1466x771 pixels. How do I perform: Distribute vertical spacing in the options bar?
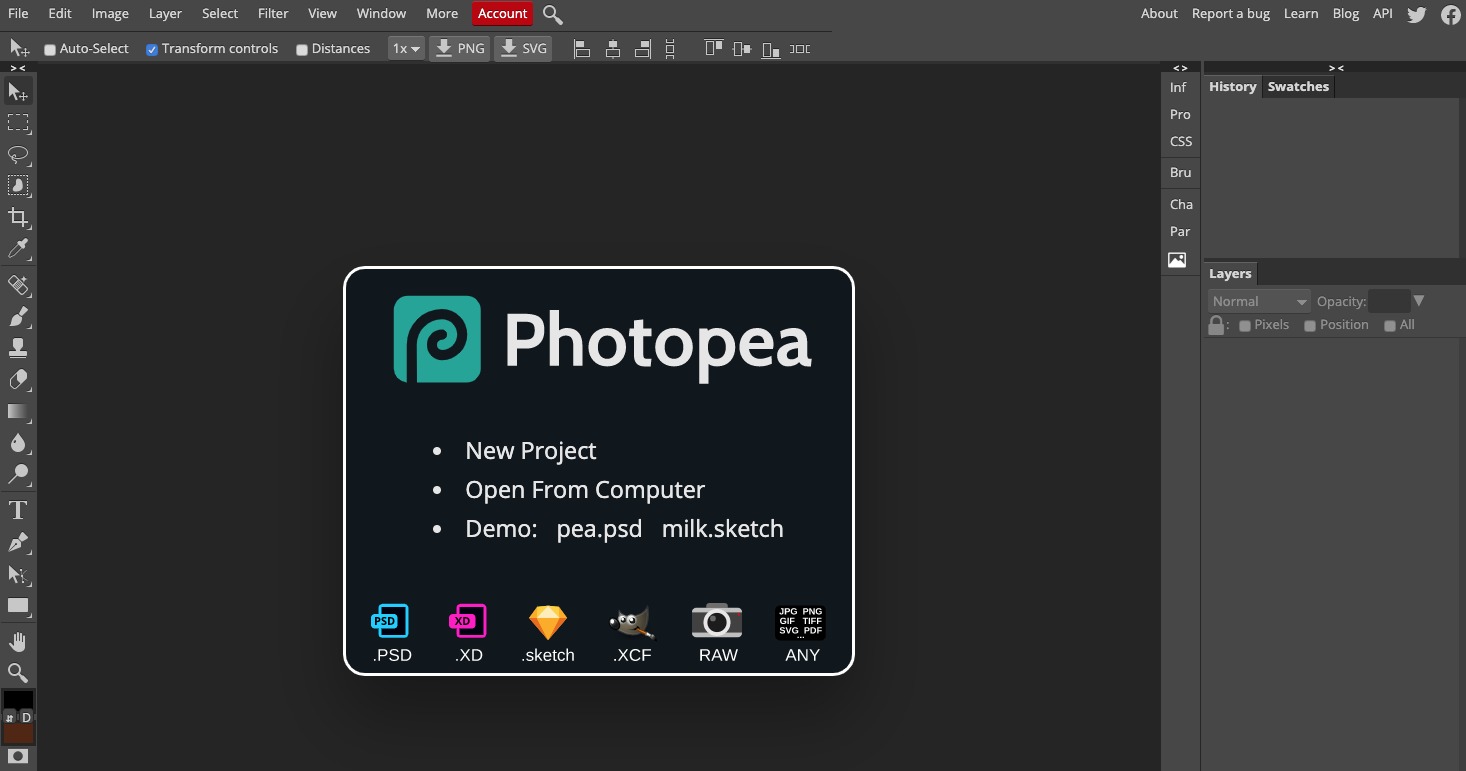click(x=670, y=48)
